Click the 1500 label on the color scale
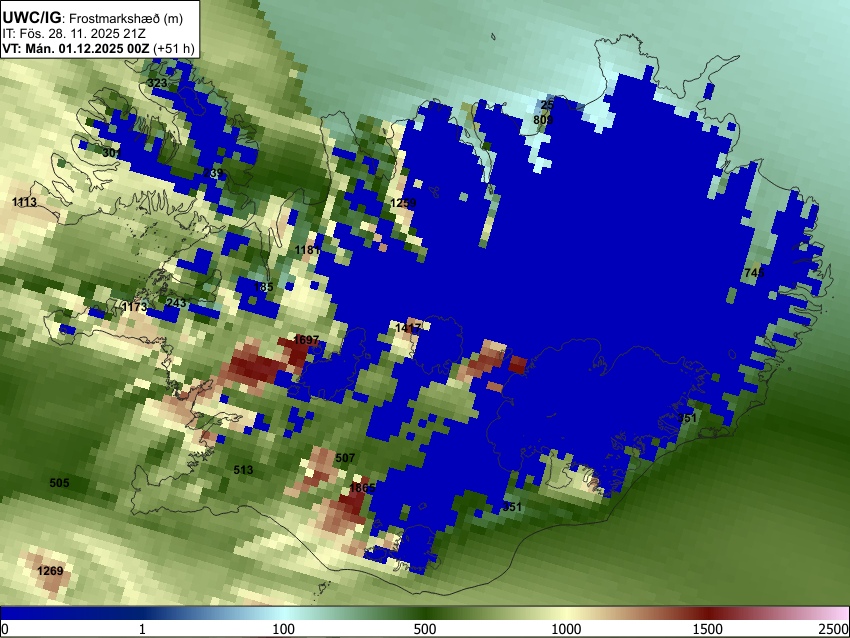The width and height of the screenshot is (850, 638). click(x=708, y=629)
